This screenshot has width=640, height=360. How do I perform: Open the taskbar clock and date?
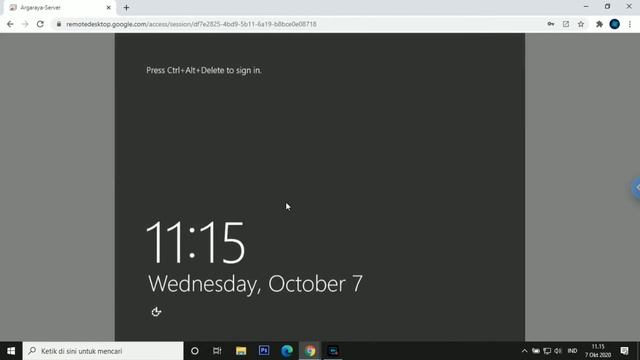[598, 351]
